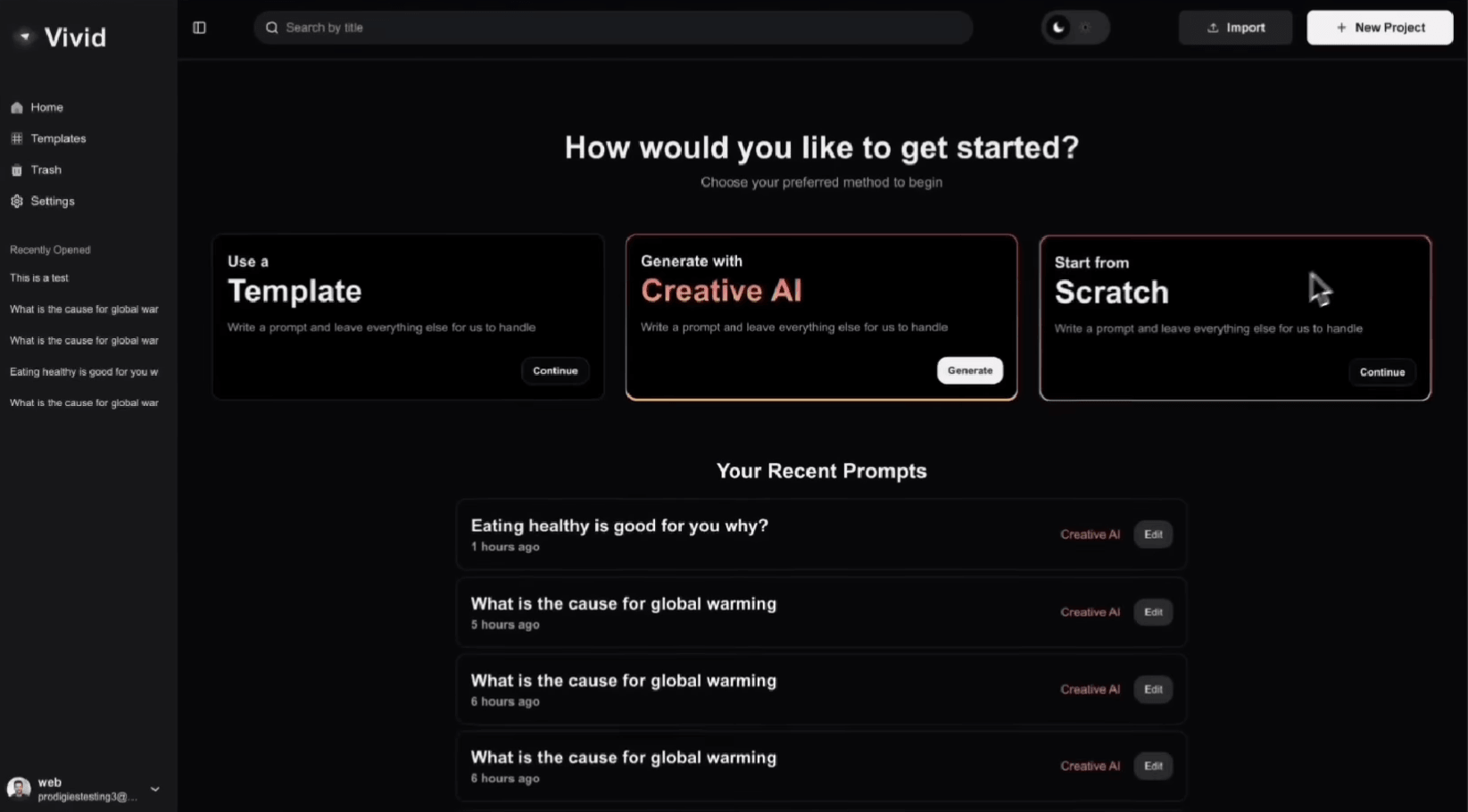Click the Import button

tap(1235, 28)
